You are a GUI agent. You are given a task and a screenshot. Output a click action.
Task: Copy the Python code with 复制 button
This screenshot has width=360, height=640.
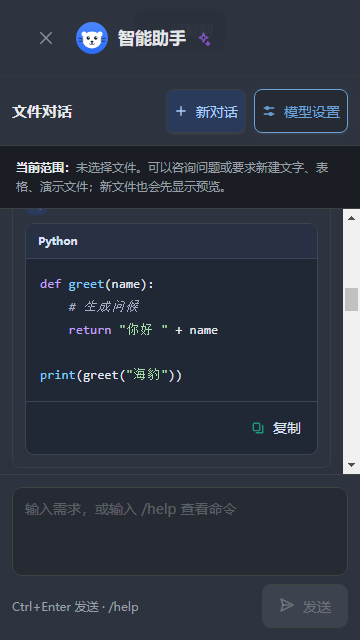(276, 428)
